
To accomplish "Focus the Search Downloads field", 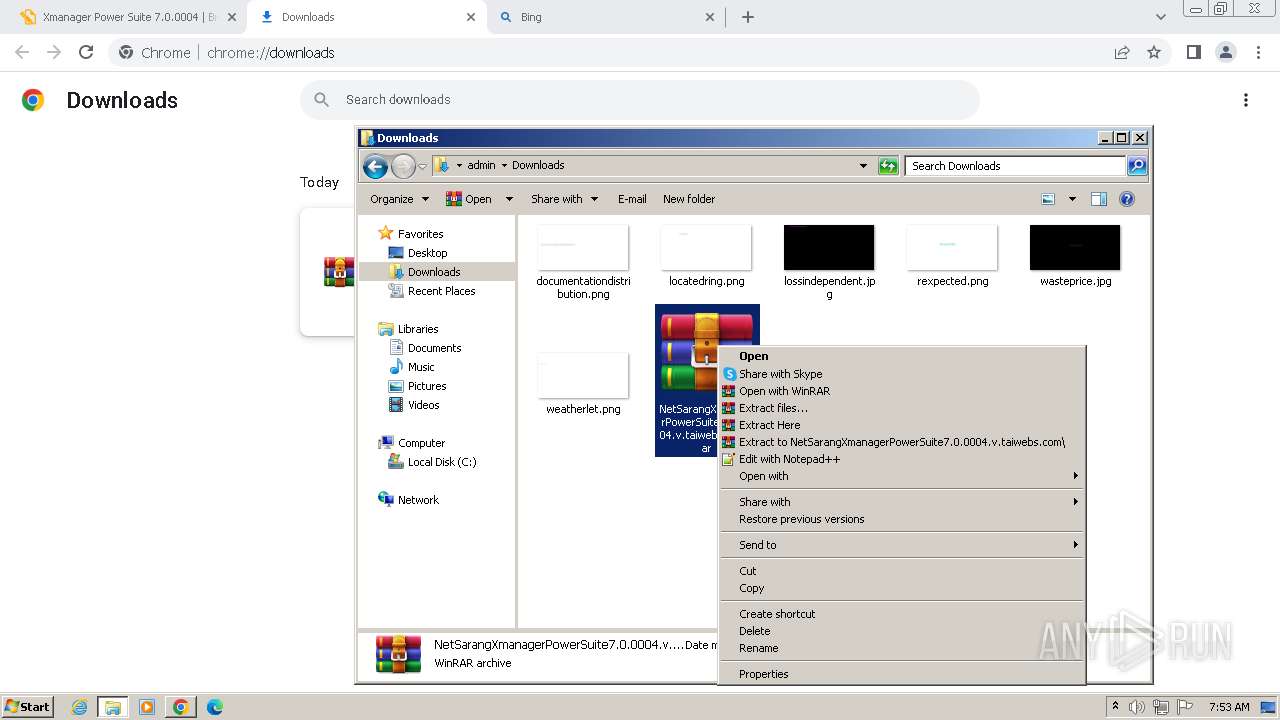I will 1015,166.
